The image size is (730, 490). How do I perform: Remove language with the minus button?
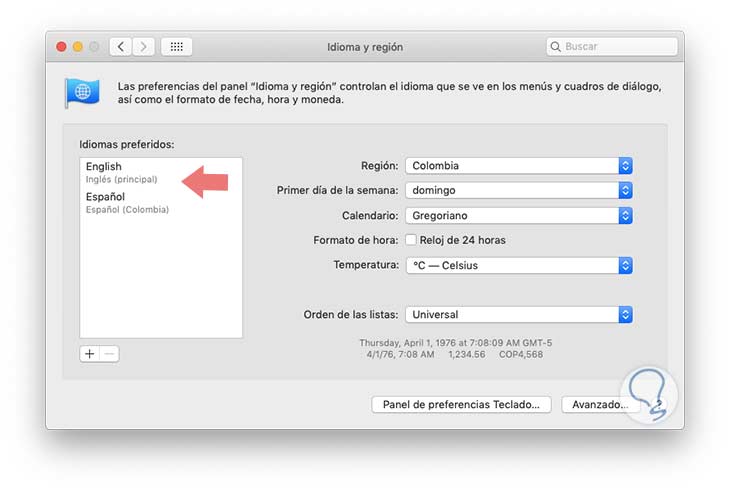pyautogui.click(x=109, y=354)
